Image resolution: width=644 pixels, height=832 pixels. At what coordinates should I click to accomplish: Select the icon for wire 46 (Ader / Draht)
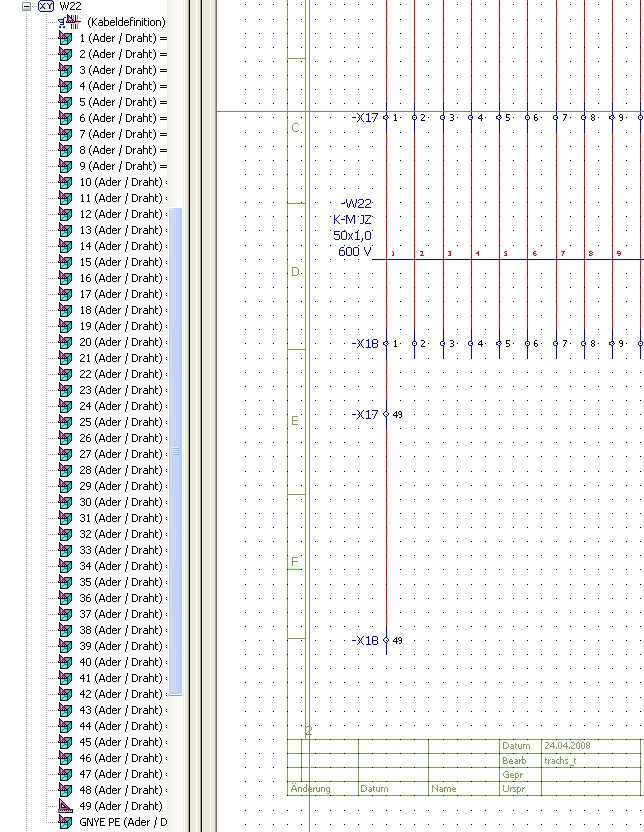pyautogui.click(x=65, y=758)
